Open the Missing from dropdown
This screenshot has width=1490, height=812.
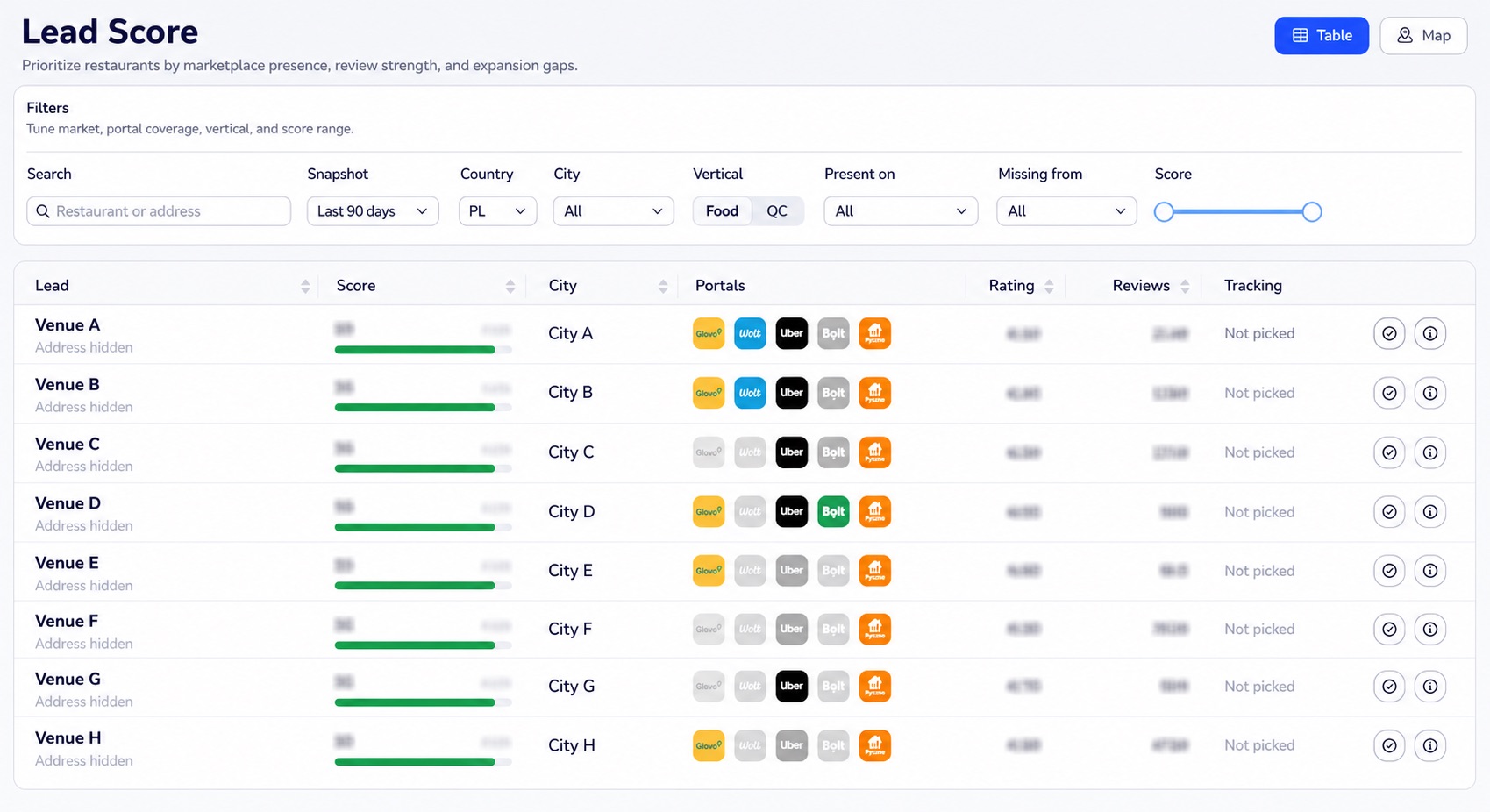tap(1066, 211)
